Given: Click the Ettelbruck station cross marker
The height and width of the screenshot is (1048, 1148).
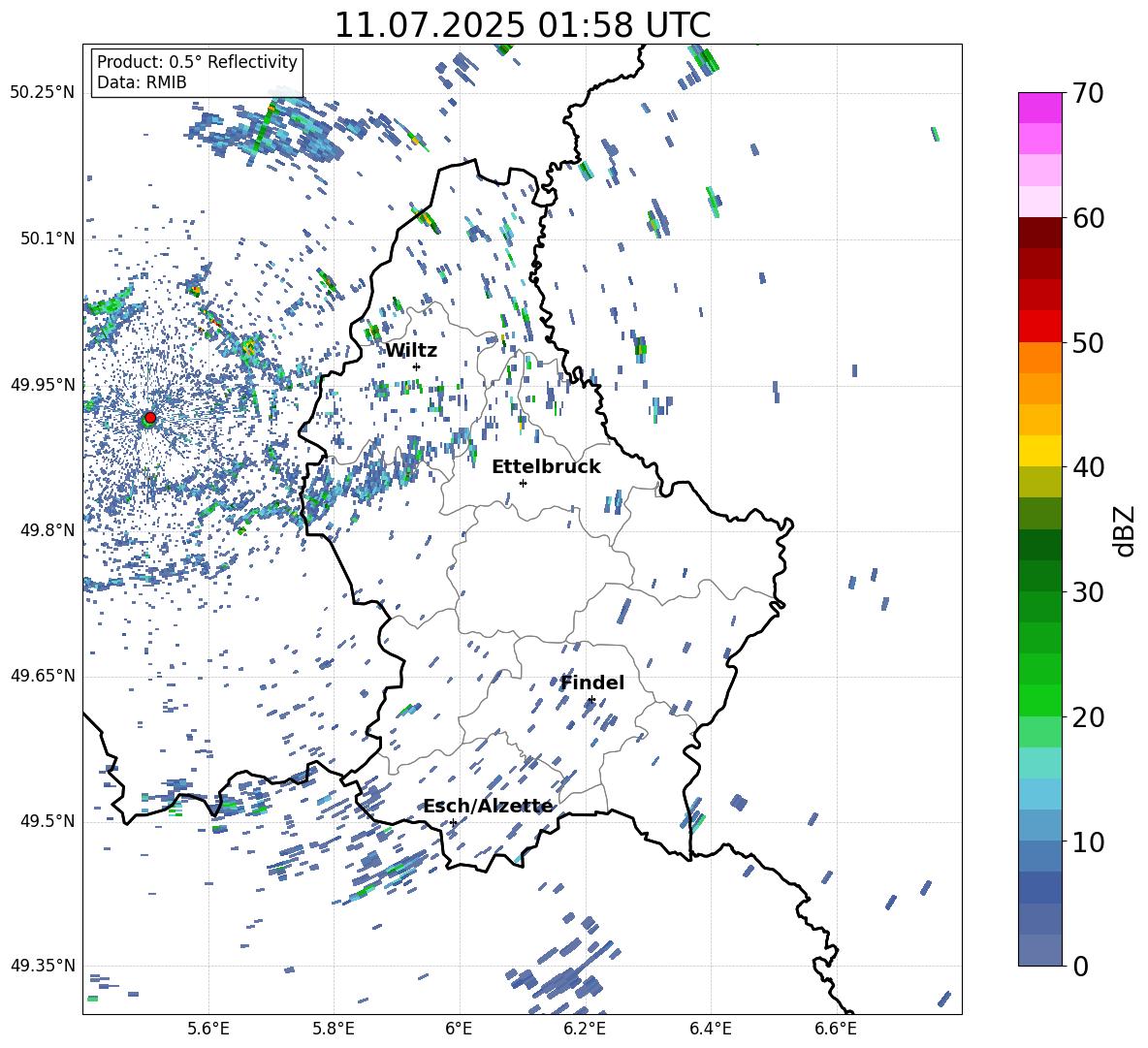Looking at the screenshot, I should (523, 483).
